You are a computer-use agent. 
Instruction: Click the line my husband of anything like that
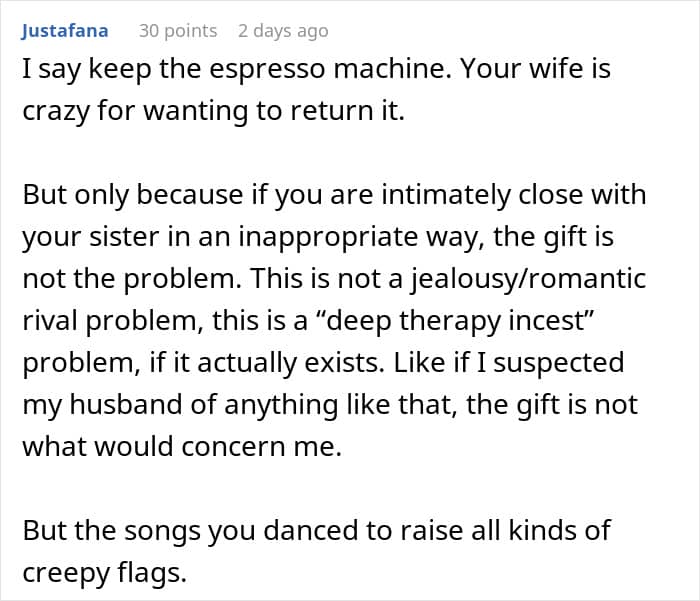click(x=330, y=405)
